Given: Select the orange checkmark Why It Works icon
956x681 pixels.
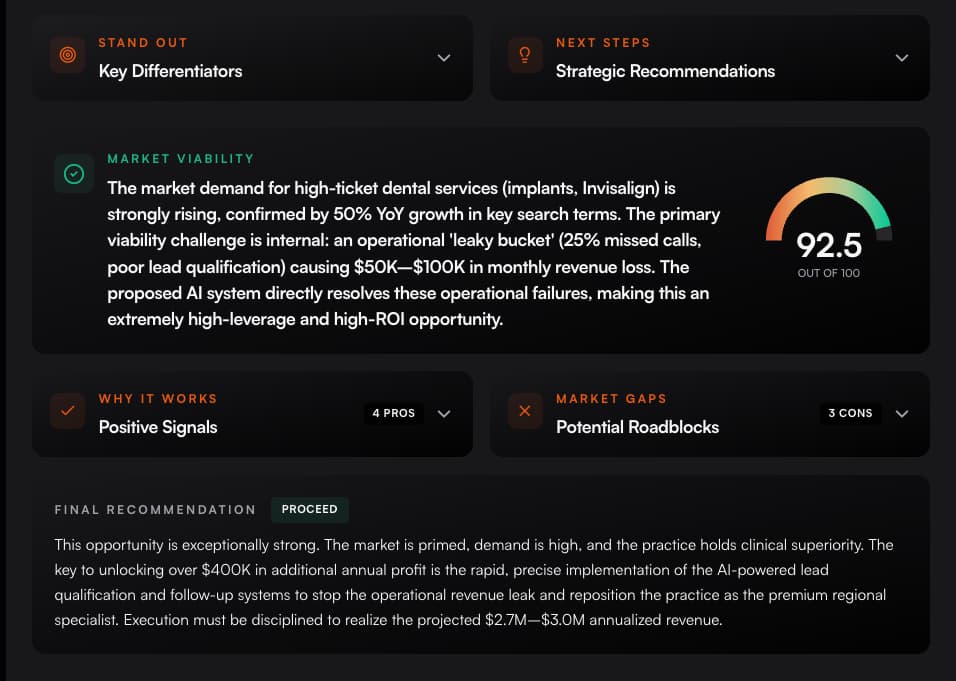Looking at the screenshot, I should coord(66,413).
